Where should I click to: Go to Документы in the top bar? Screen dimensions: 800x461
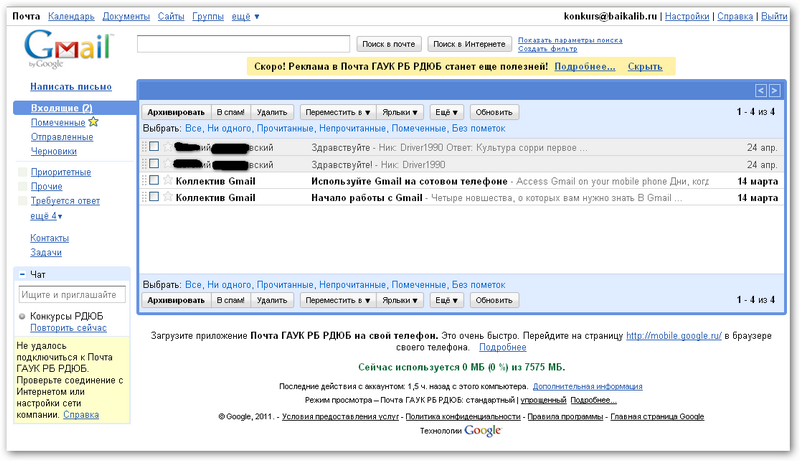point(126,17)
